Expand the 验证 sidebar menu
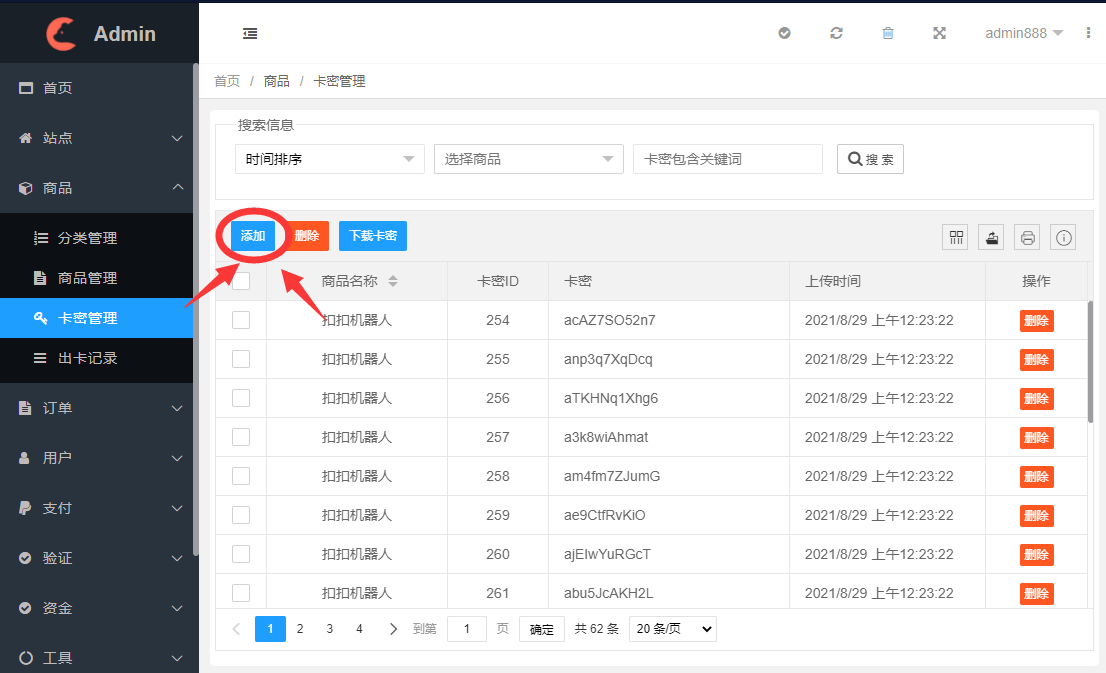1106x673 pixels. (97, 558)
